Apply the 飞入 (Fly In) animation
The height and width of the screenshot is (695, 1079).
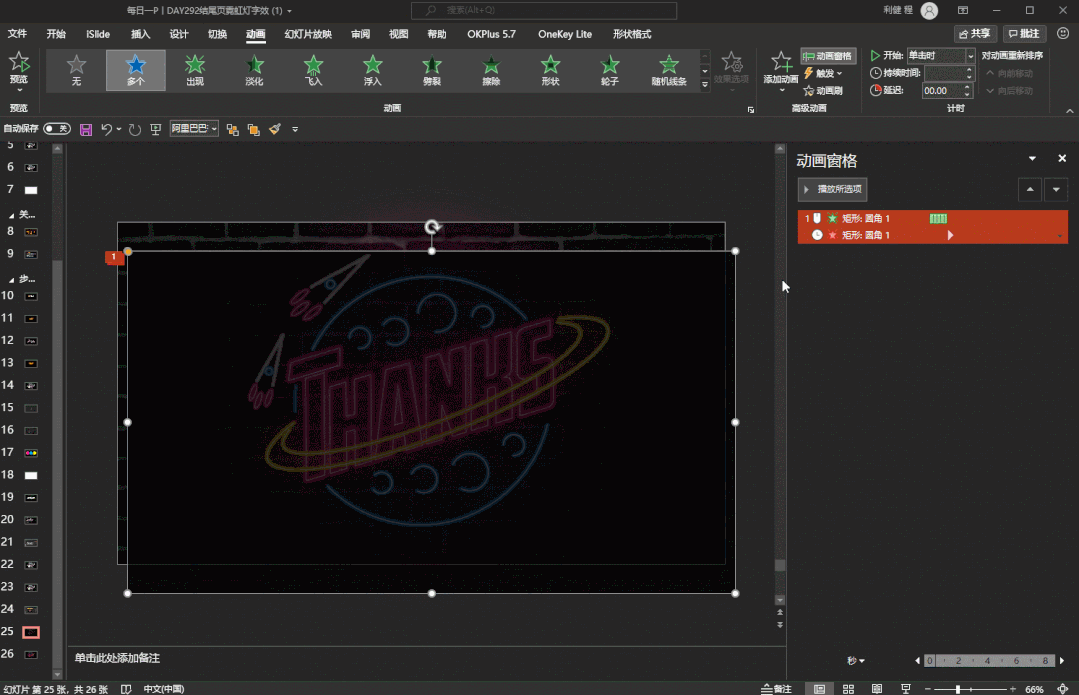[x=313, y=70]
